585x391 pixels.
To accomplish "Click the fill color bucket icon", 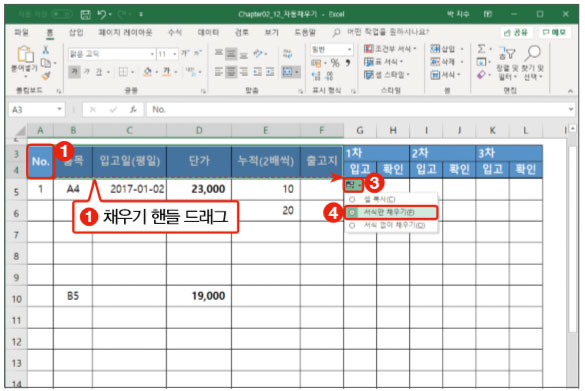I will click(148, 71).
